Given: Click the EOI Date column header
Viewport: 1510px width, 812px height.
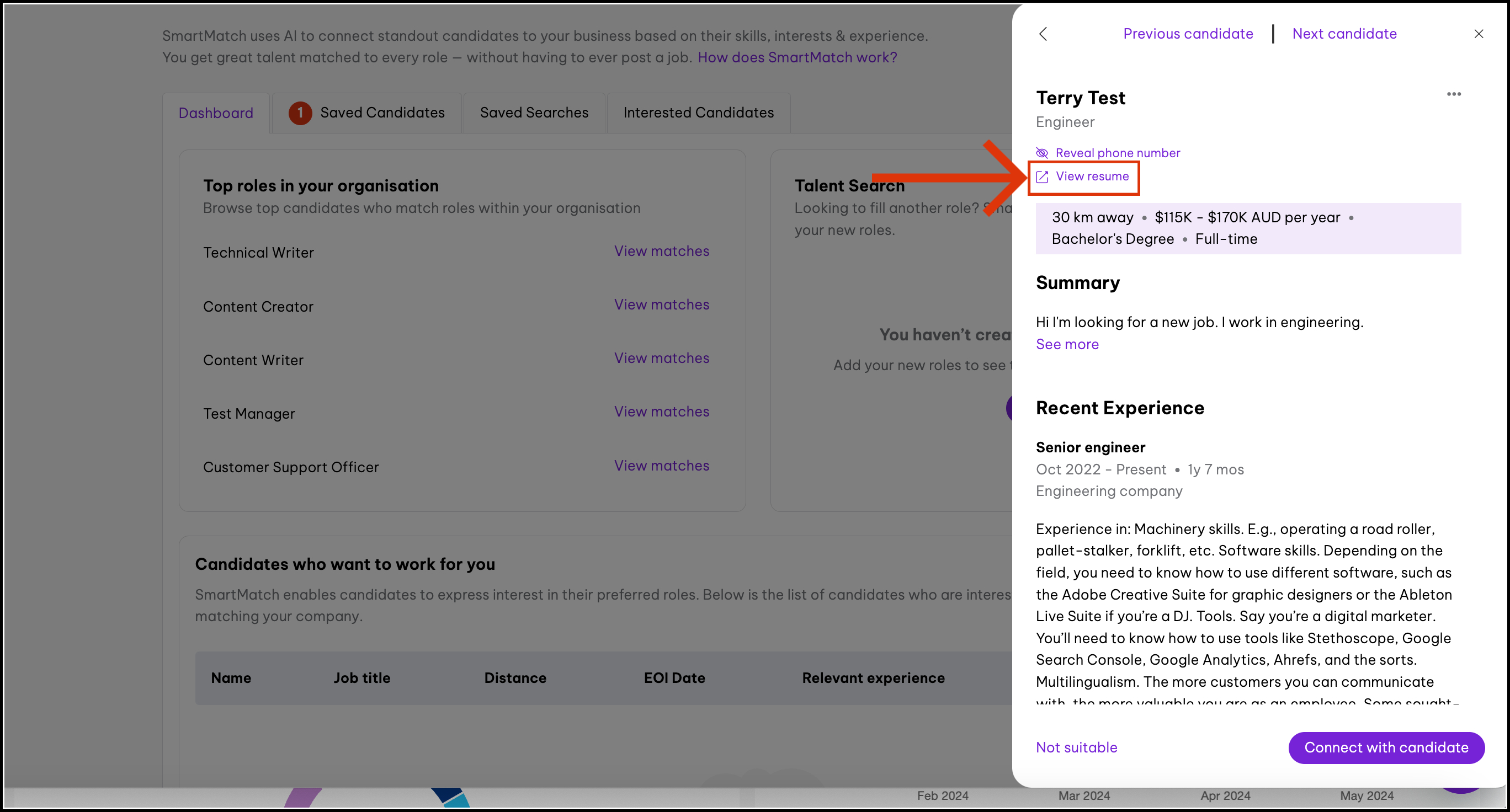Looking at the screenshot, I should (x=674, y=678).
